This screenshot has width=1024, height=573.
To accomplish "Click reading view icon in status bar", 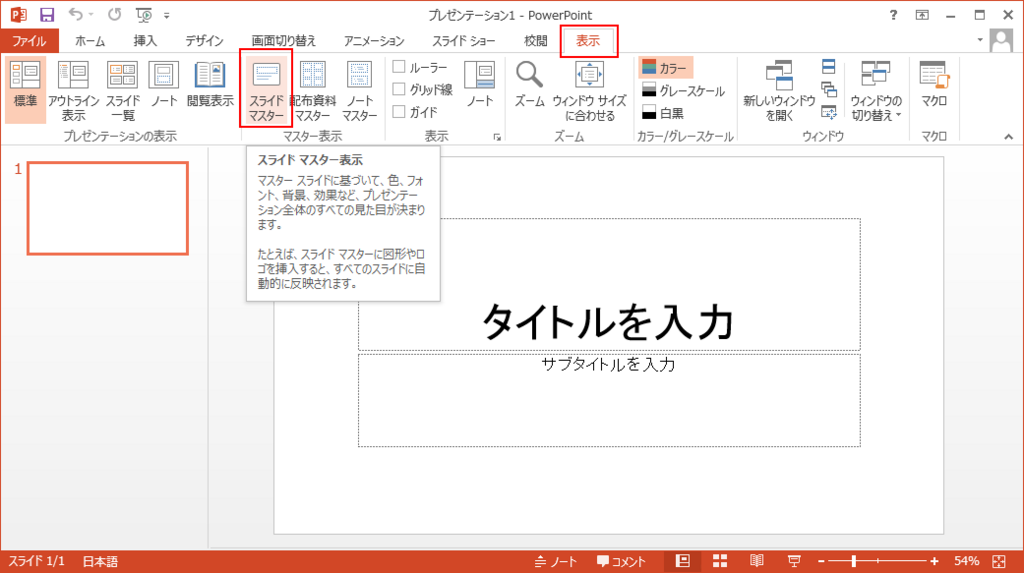I will coord(756,561).
